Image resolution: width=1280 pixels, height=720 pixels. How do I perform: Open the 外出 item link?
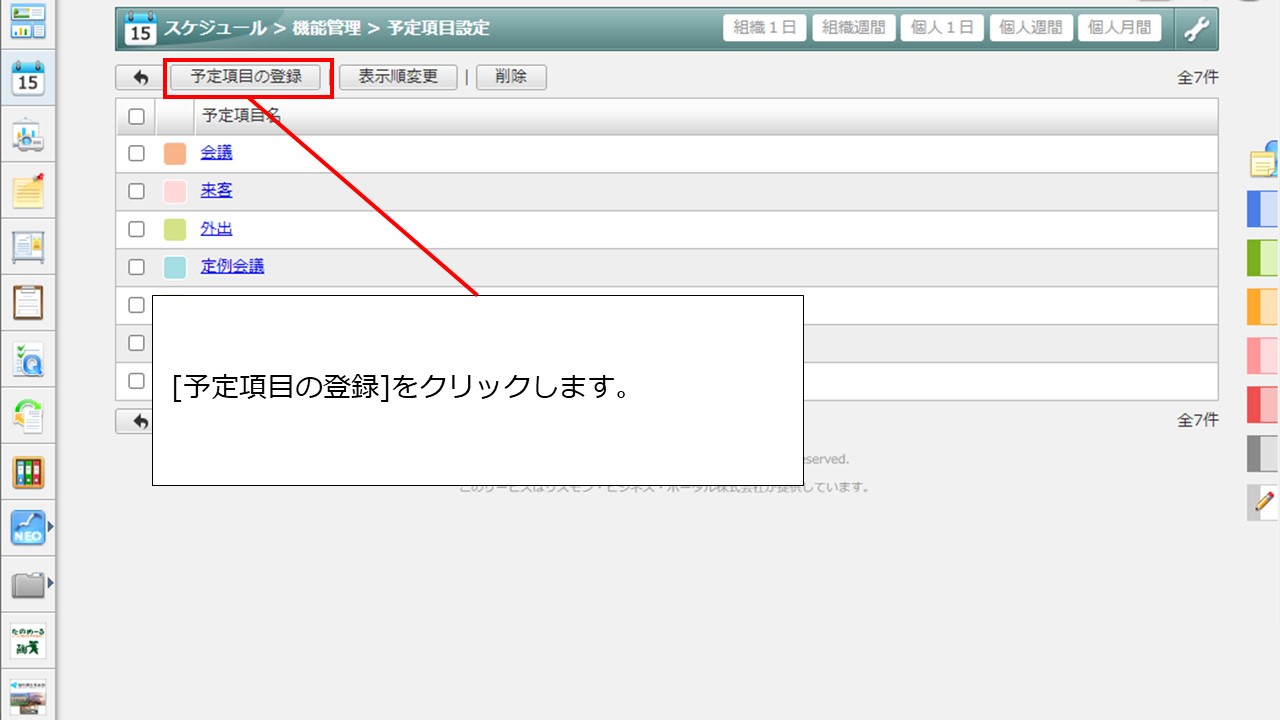[217, 229]
